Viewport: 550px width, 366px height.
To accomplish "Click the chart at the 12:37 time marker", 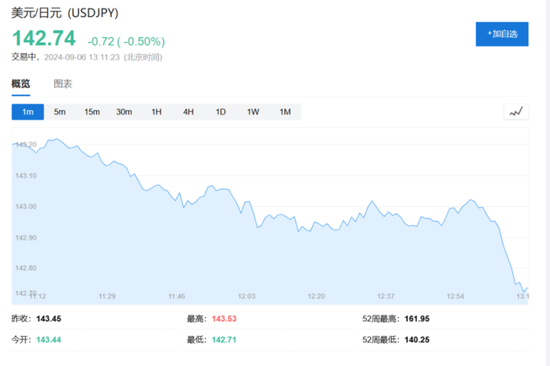I will pos(386,296).
